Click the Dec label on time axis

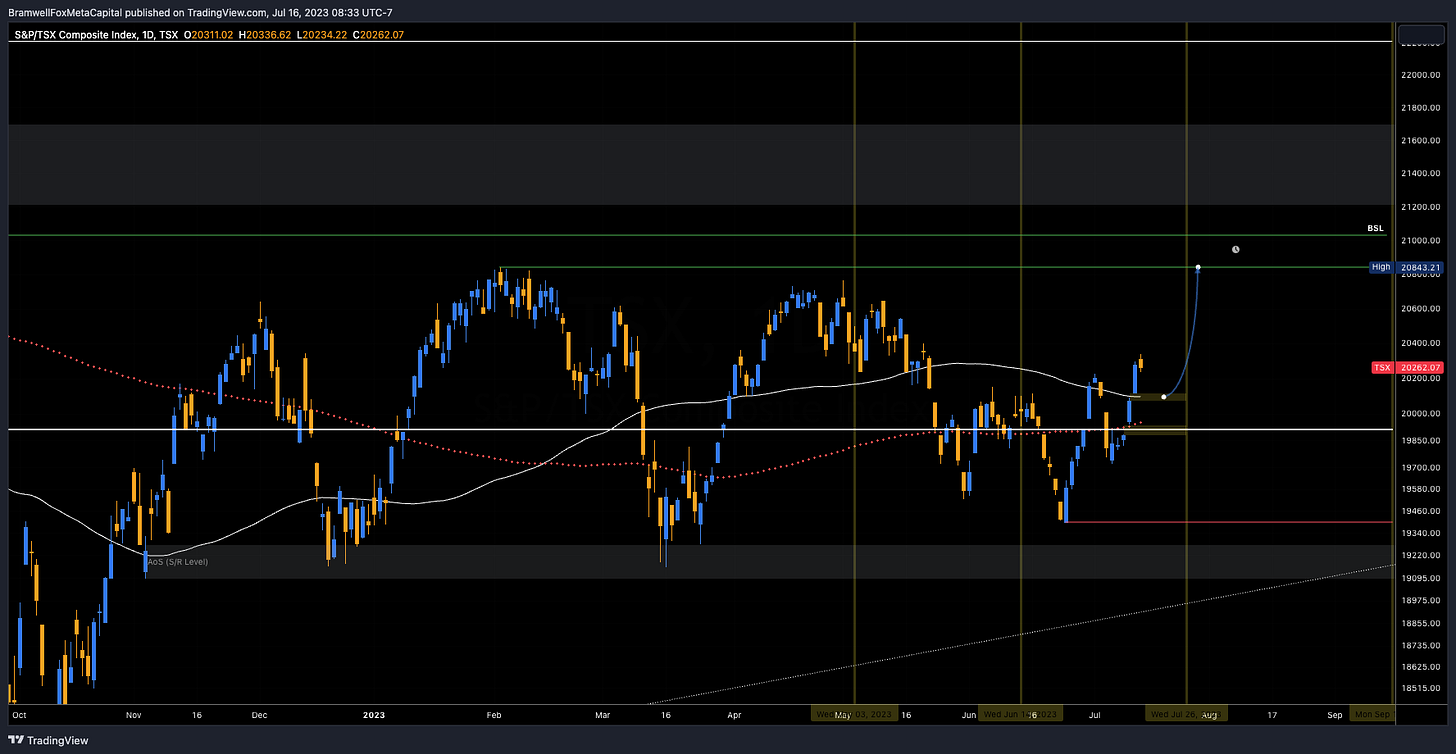(259, 715)
